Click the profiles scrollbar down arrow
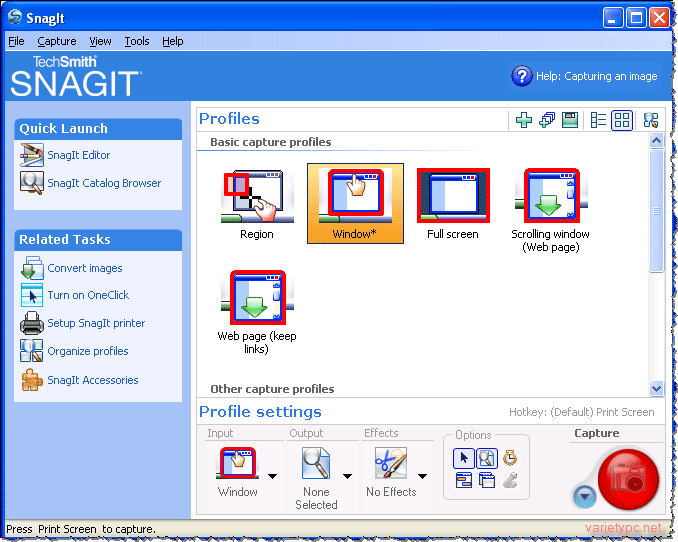Viewport: 678px width, 542px height. (x=656, y=388)
